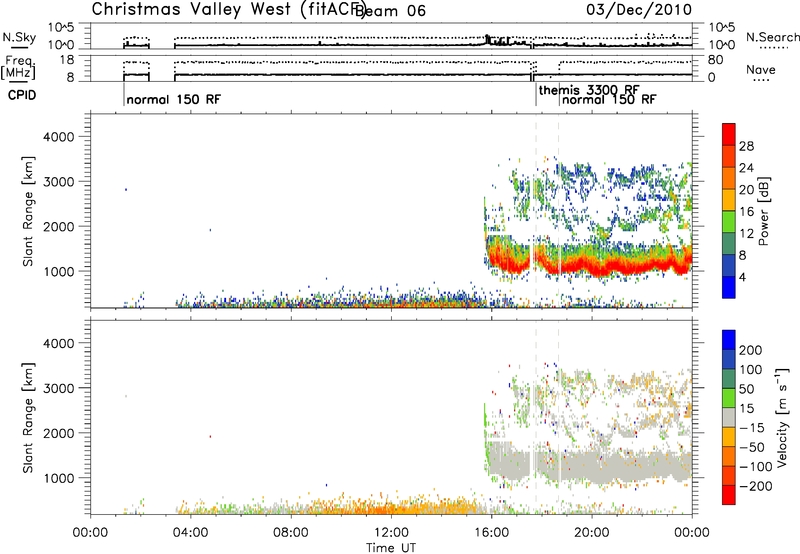Click the 'Power [dB]' colorbar label
800x554 pixels.
764,211
